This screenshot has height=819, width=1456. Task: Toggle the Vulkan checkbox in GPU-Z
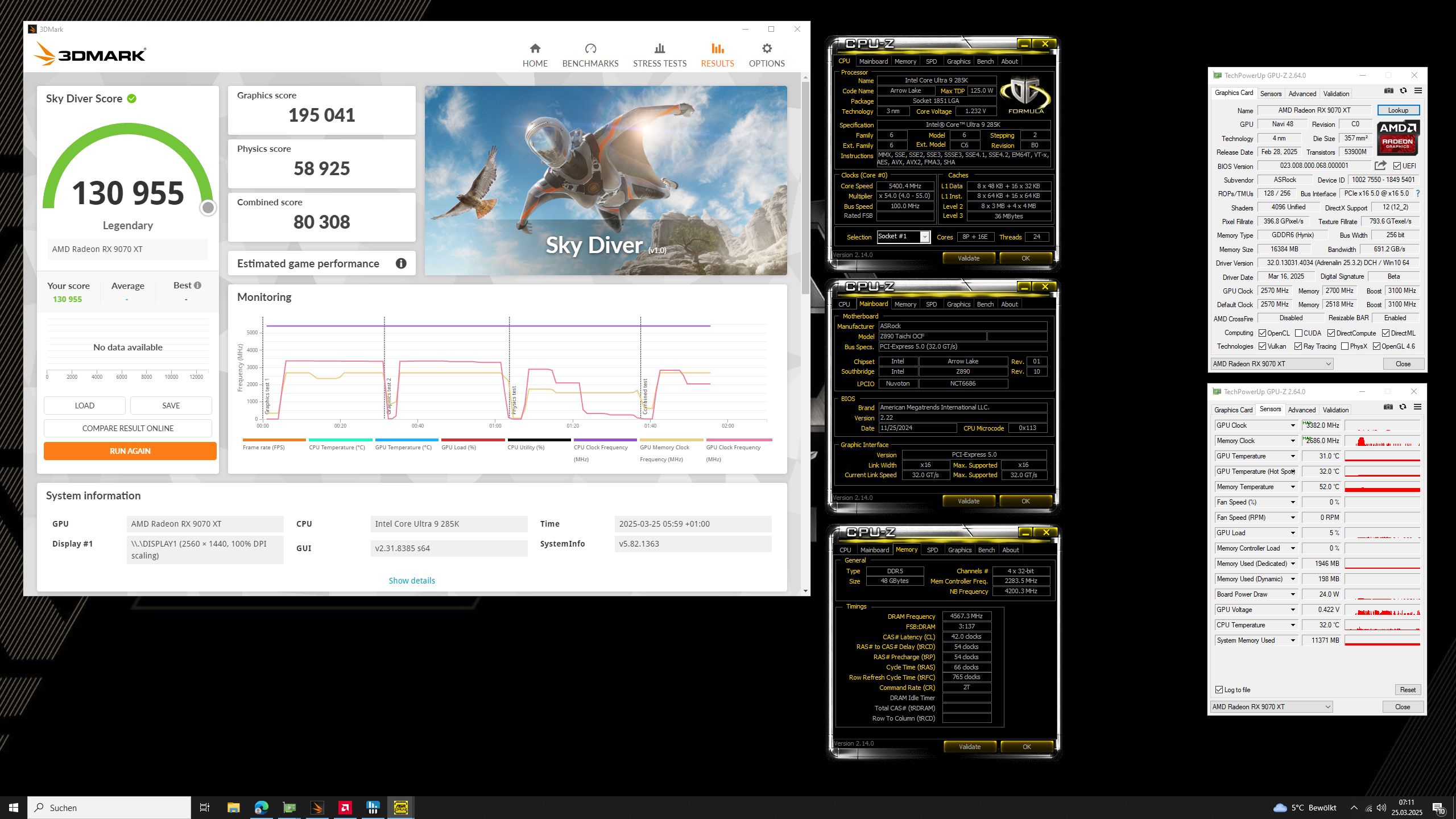[1262, 346]
